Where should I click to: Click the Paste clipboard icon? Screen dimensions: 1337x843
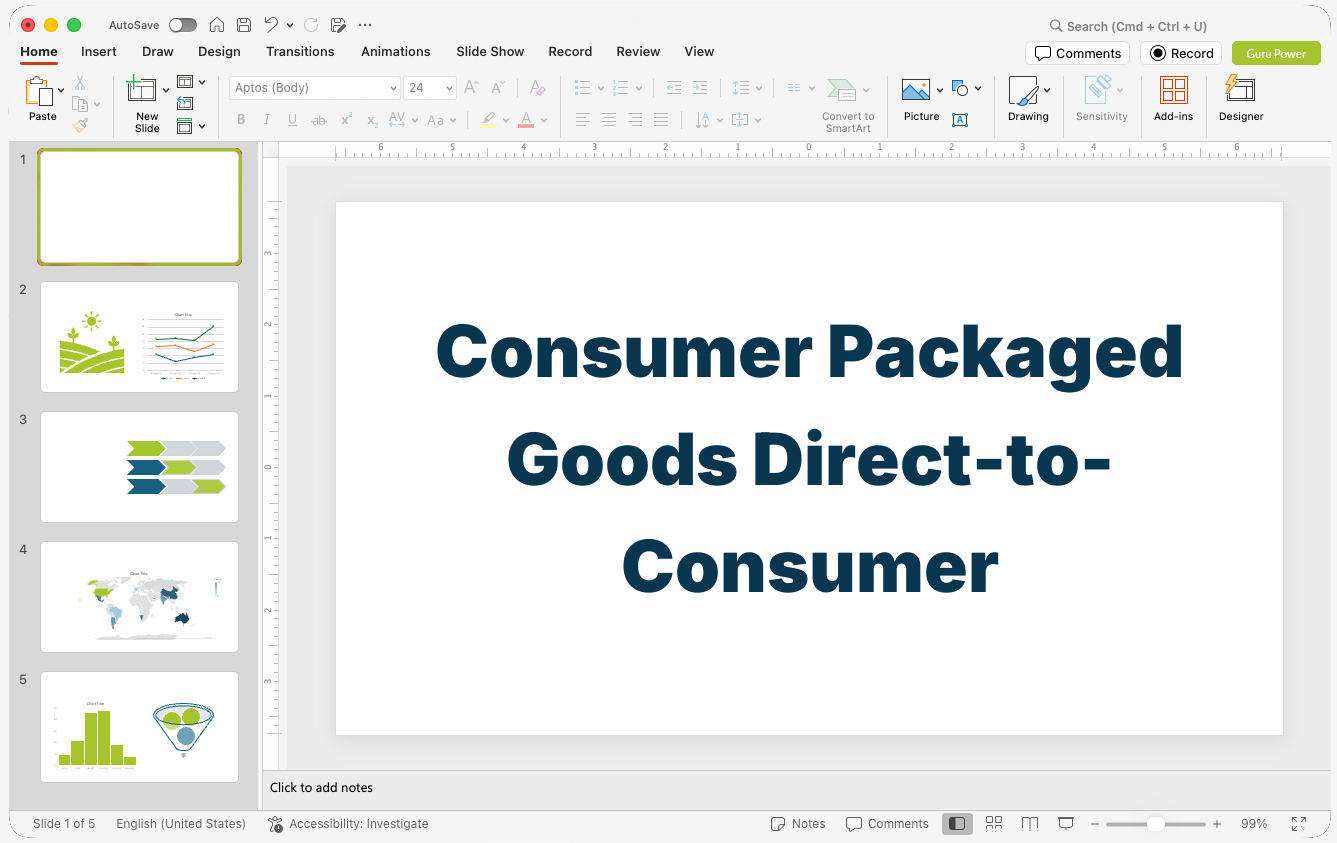coord(39,92)
